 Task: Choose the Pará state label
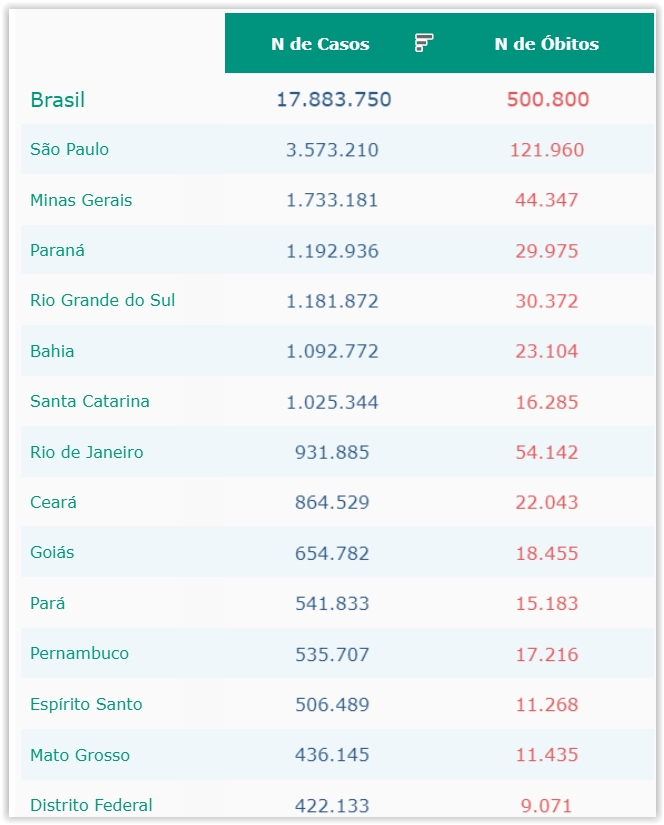coord(48,603)
